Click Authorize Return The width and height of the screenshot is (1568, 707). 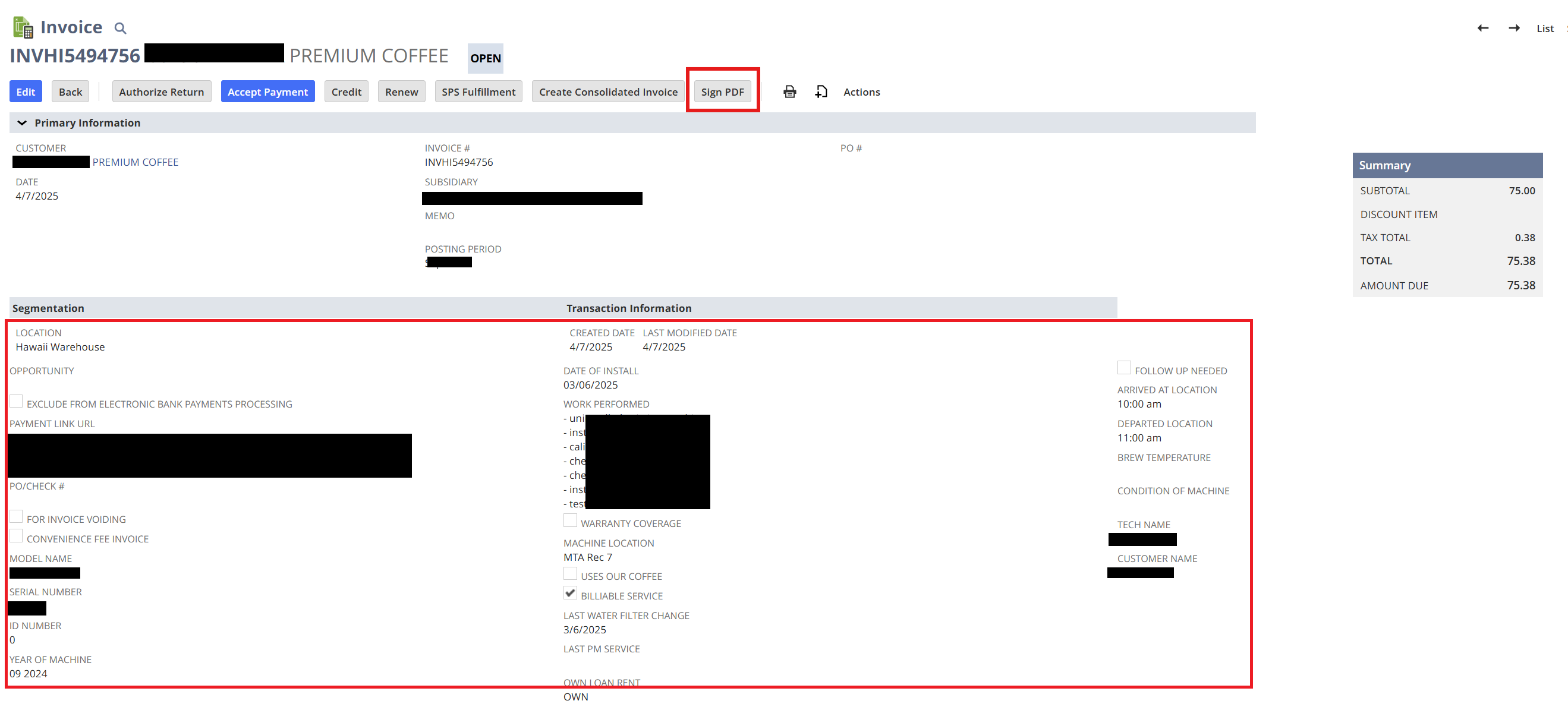point(161,92)
